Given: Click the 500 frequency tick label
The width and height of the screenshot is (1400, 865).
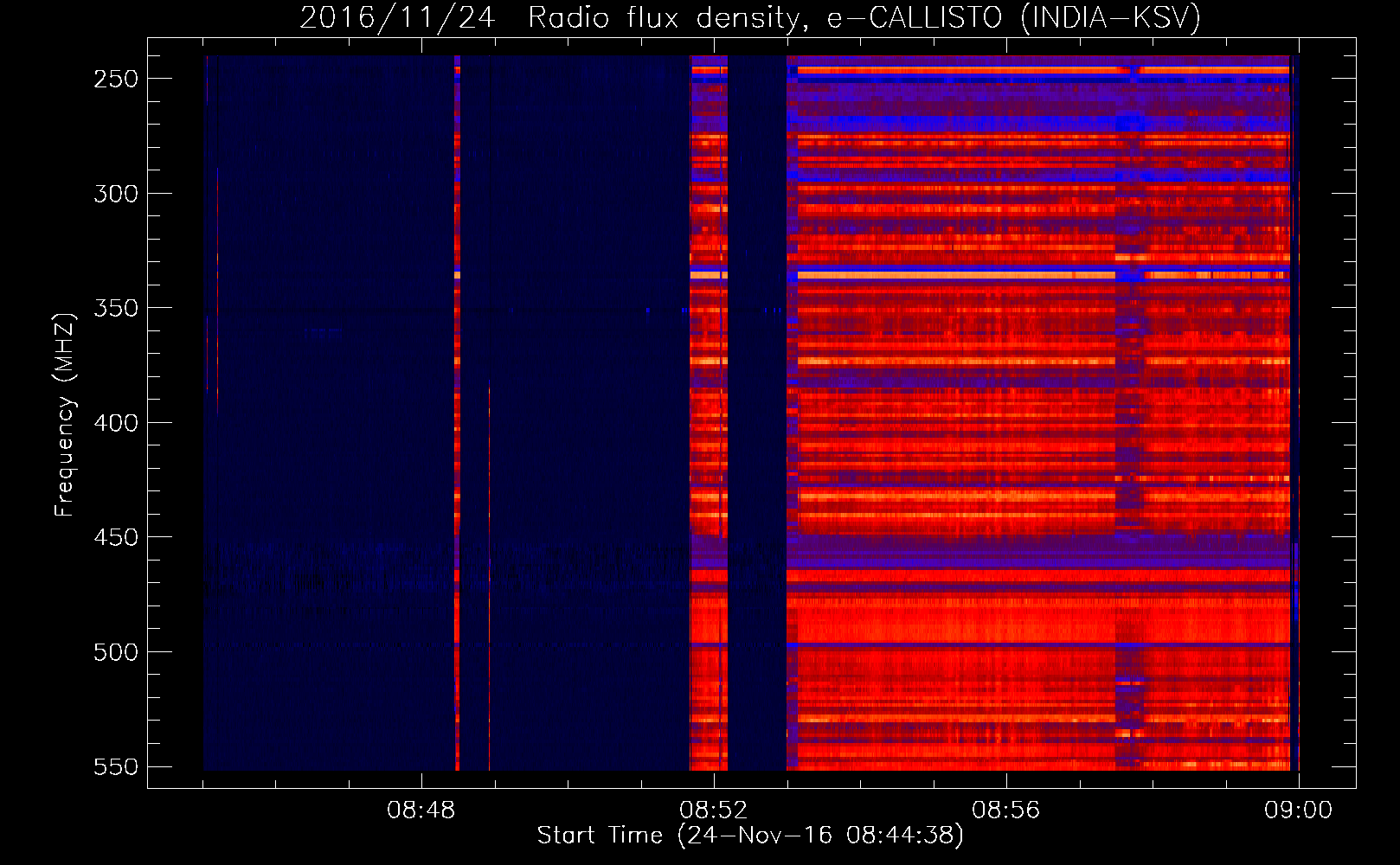Looking at the screenshot, I should pyautogui.click(x=116, y=652).
